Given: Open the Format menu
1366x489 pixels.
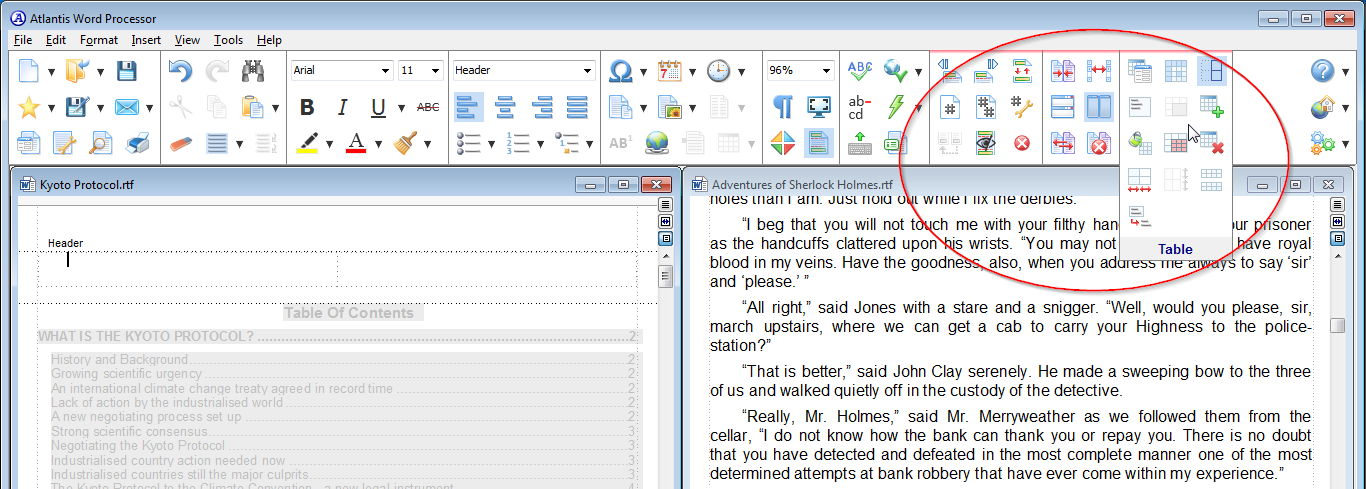Looking at the screenshot, I should 99,40.
